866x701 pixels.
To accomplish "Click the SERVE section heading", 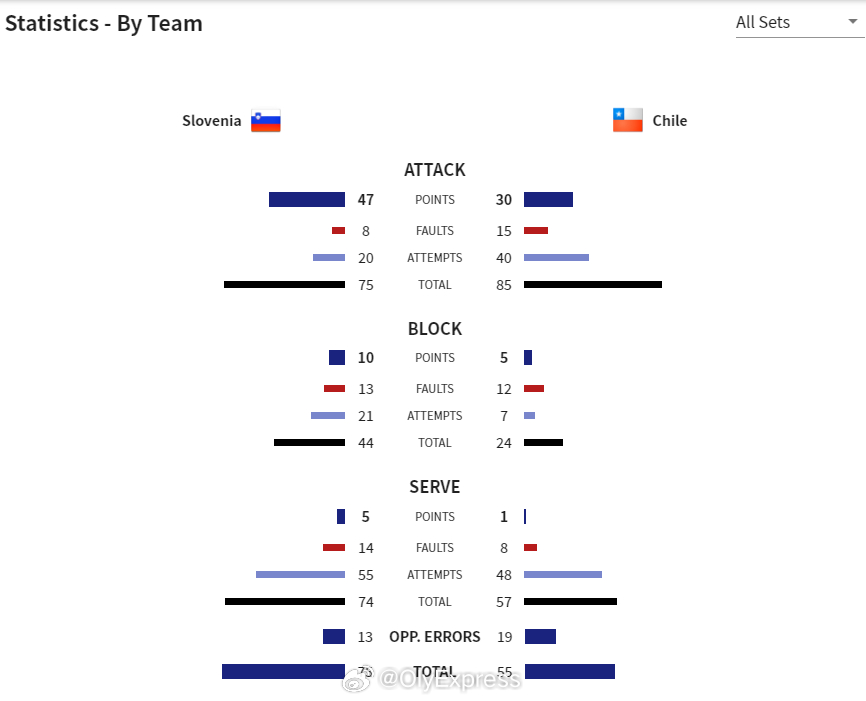I will (435, 487).
